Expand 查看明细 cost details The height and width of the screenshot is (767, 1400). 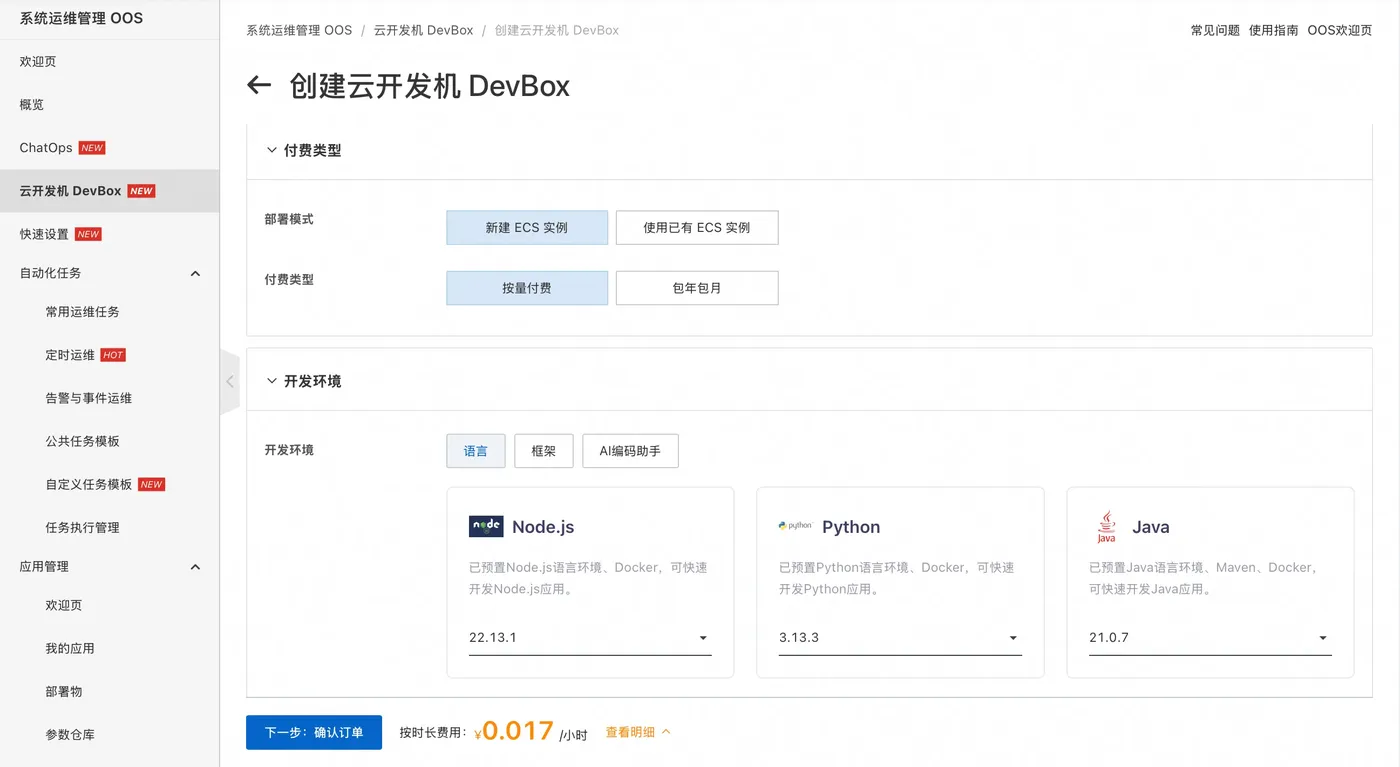[638, 732]
